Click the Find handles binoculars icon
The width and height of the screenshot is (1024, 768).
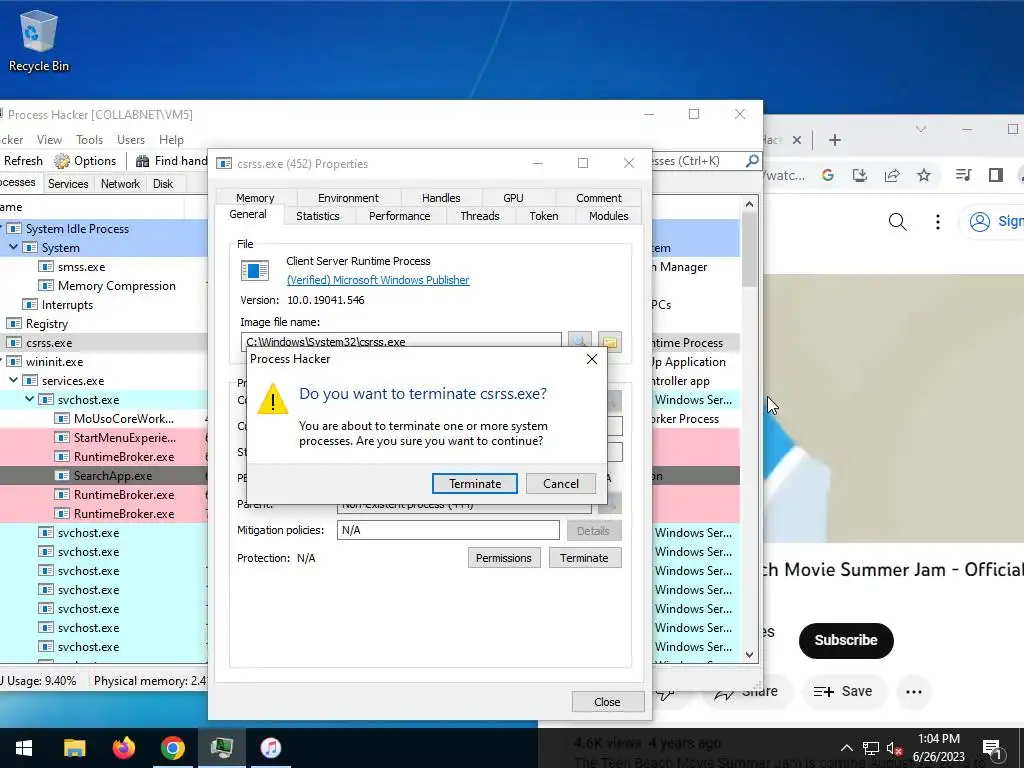tap(142, 161)
